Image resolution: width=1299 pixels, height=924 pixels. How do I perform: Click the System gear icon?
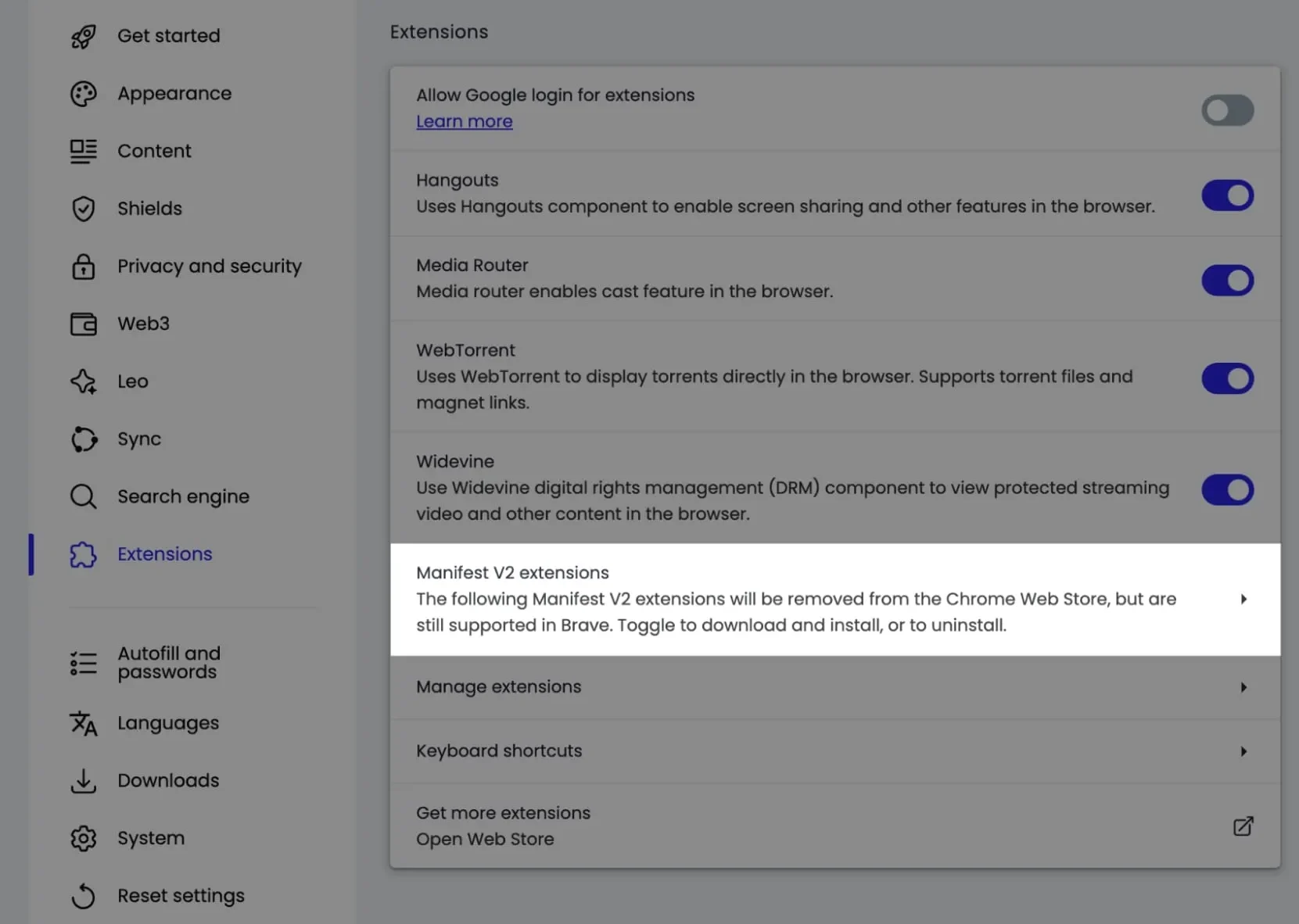coord(84,838)
